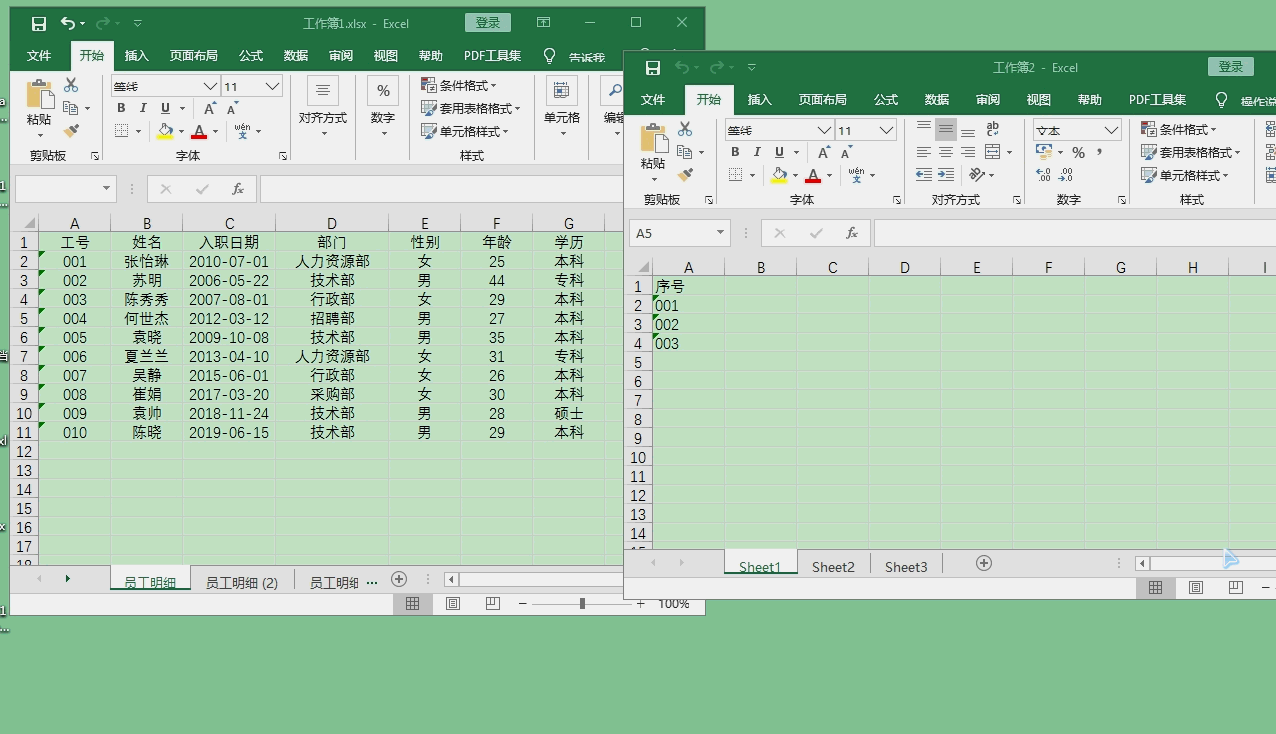Expand Name Box dropdown showing A5
Screen dimensions: 1276x734
[720, 233]
